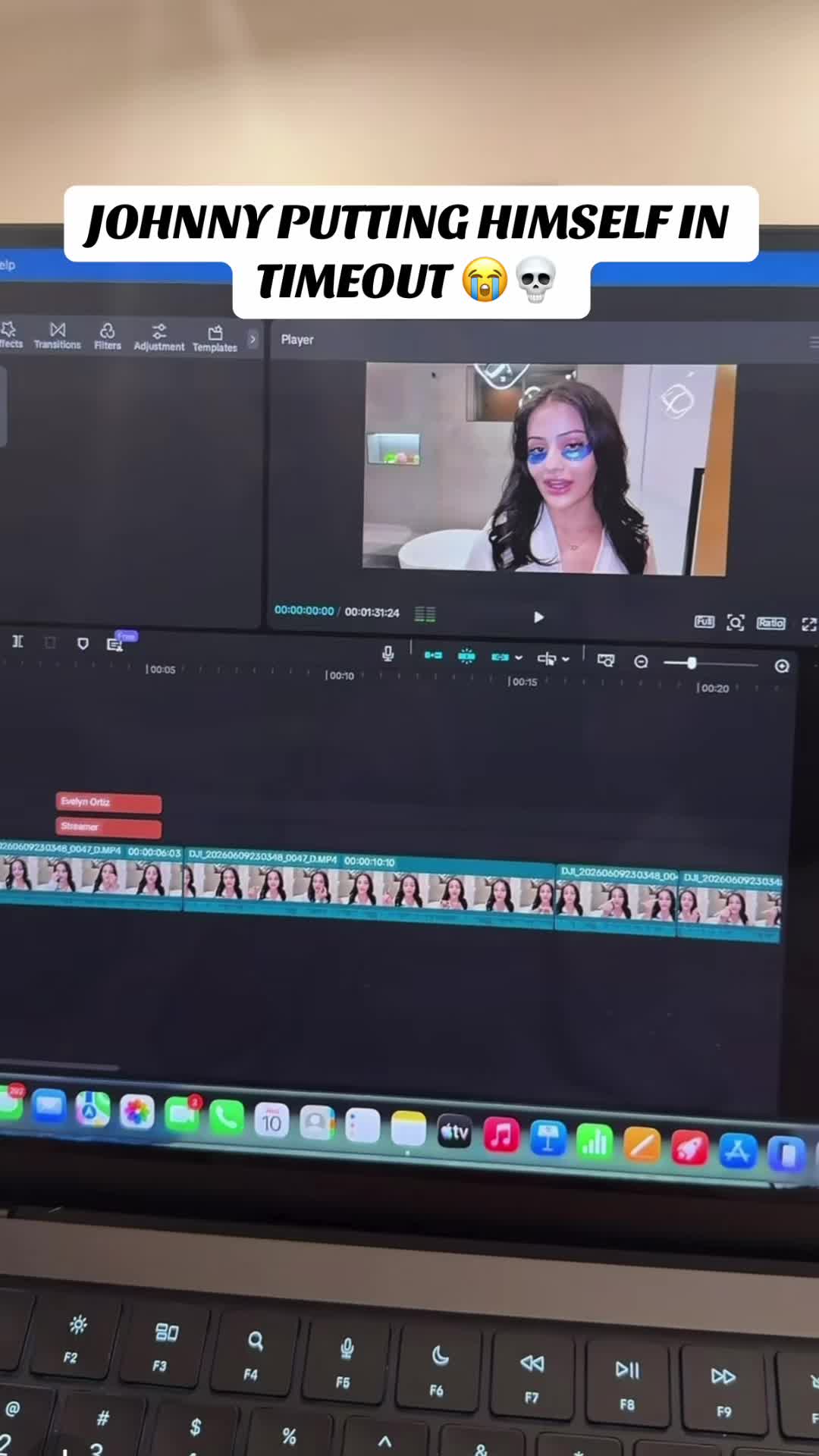Open Maps from the dock
This screenshot has height=1456, width=819.
point(93,1109)
